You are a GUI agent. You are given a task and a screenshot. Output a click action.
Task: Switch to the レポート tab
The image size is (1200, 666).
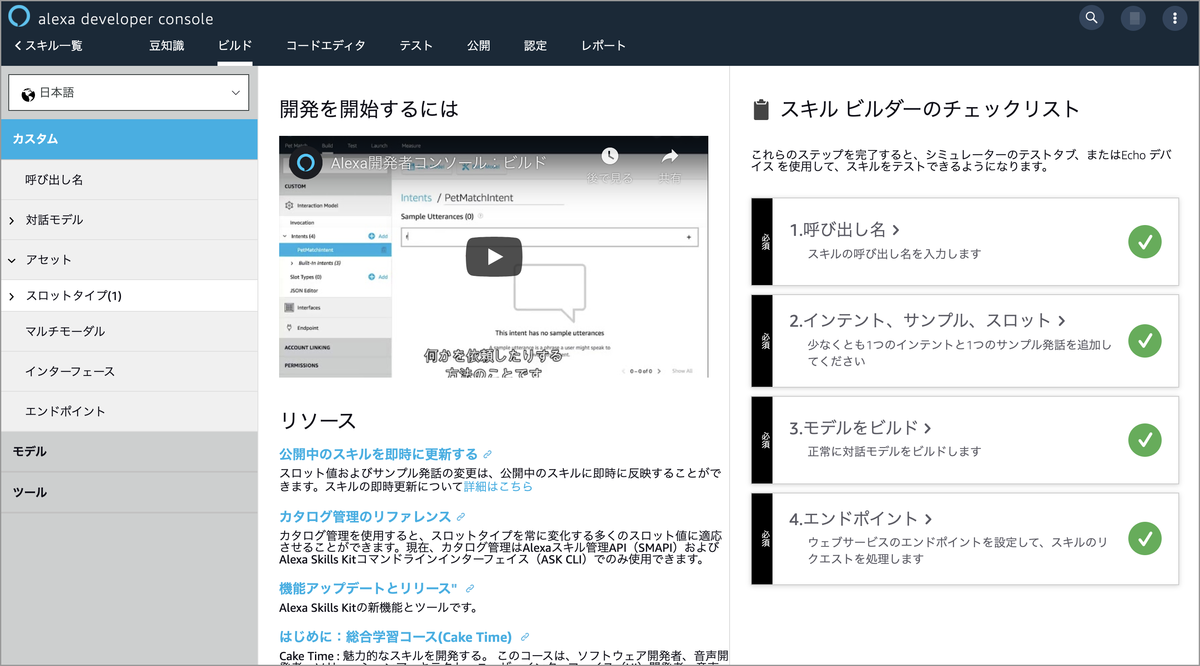coord(603,45)
